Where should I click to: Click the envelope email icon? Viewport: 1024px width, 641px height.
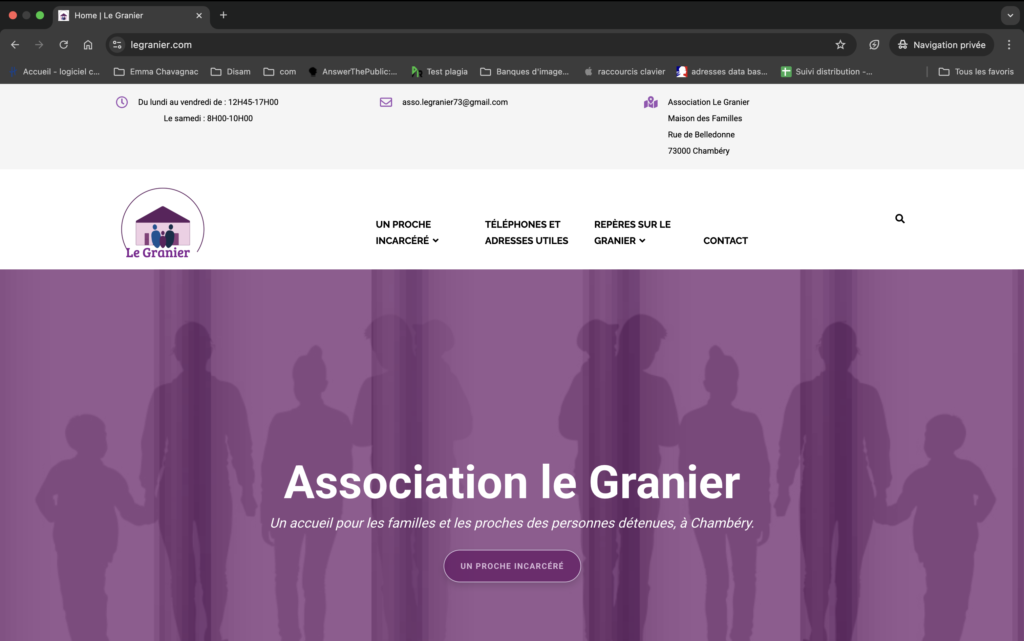386,102
